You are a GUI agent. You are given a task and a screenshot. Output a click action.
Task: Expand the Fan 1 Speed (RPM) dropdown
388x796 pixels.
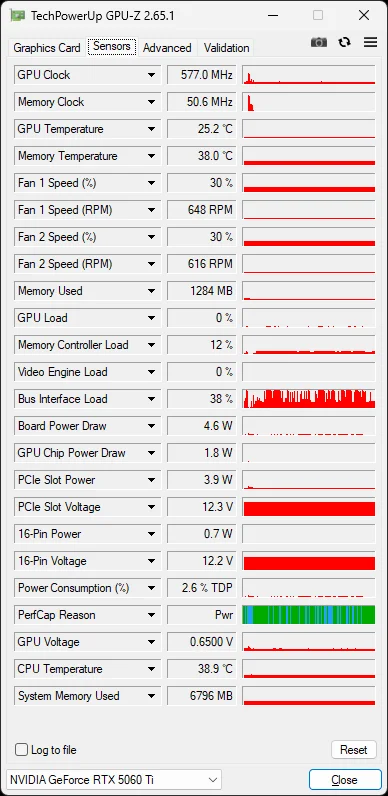click(151, 210)
